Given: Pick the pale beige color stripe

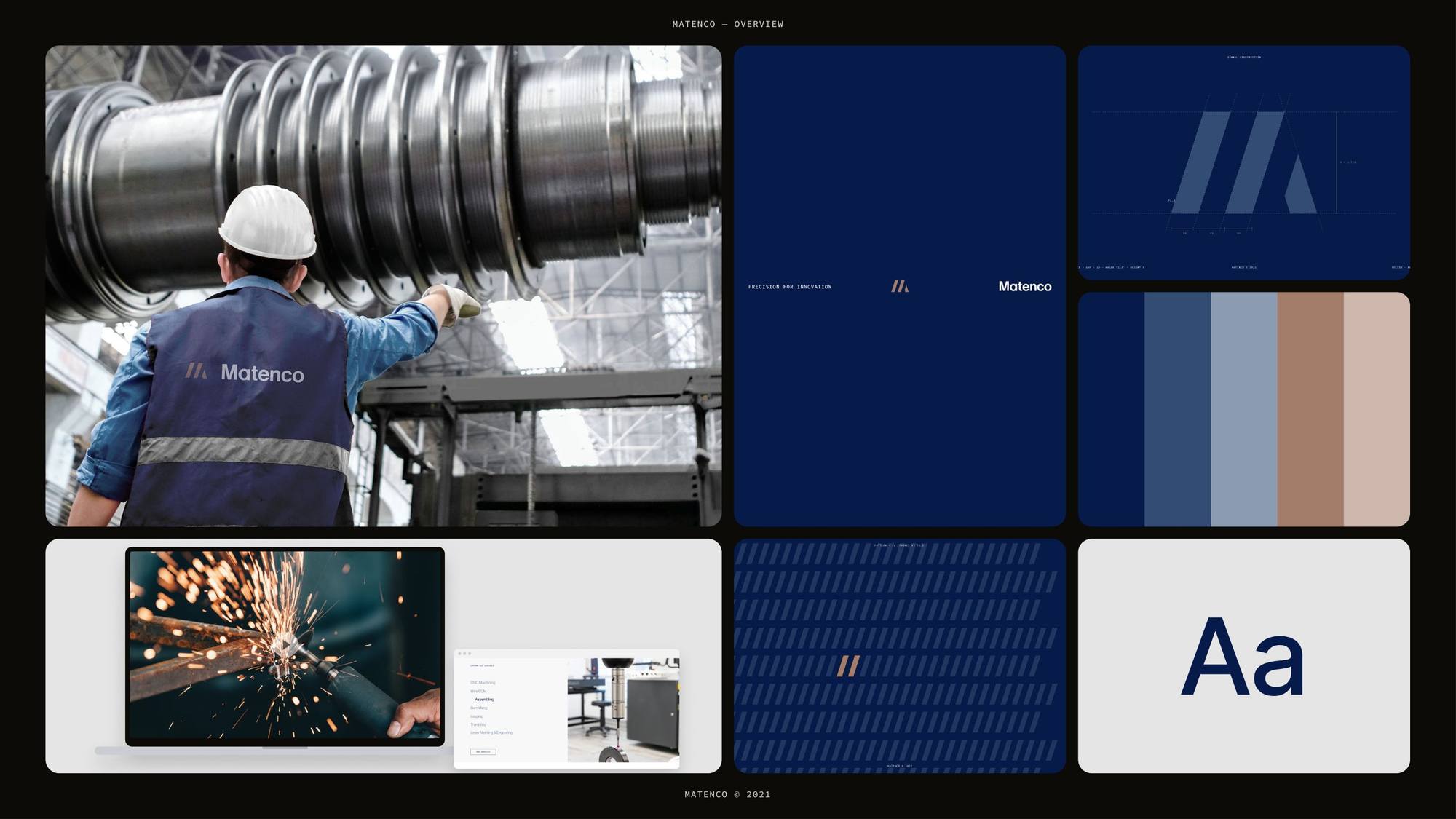Looking at the screenshot, I should tap(1377, 409).
